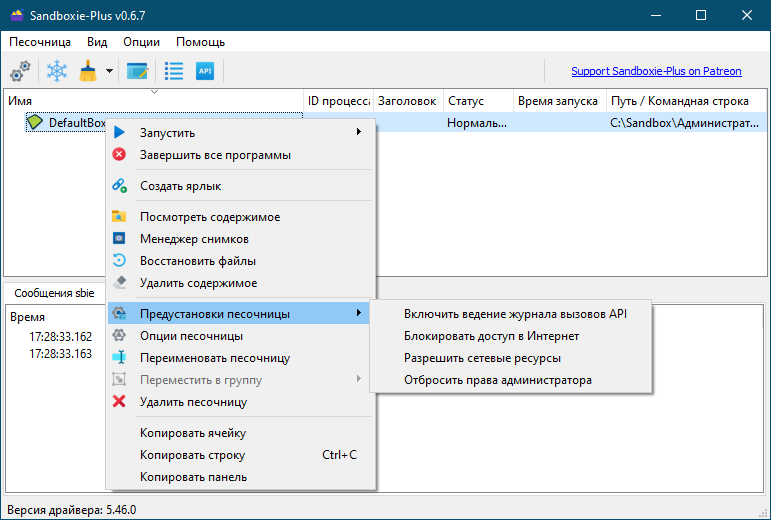Click the blue list view toolbar icon
This screenshot has height=520, width=771.
[x=174, y=71]
